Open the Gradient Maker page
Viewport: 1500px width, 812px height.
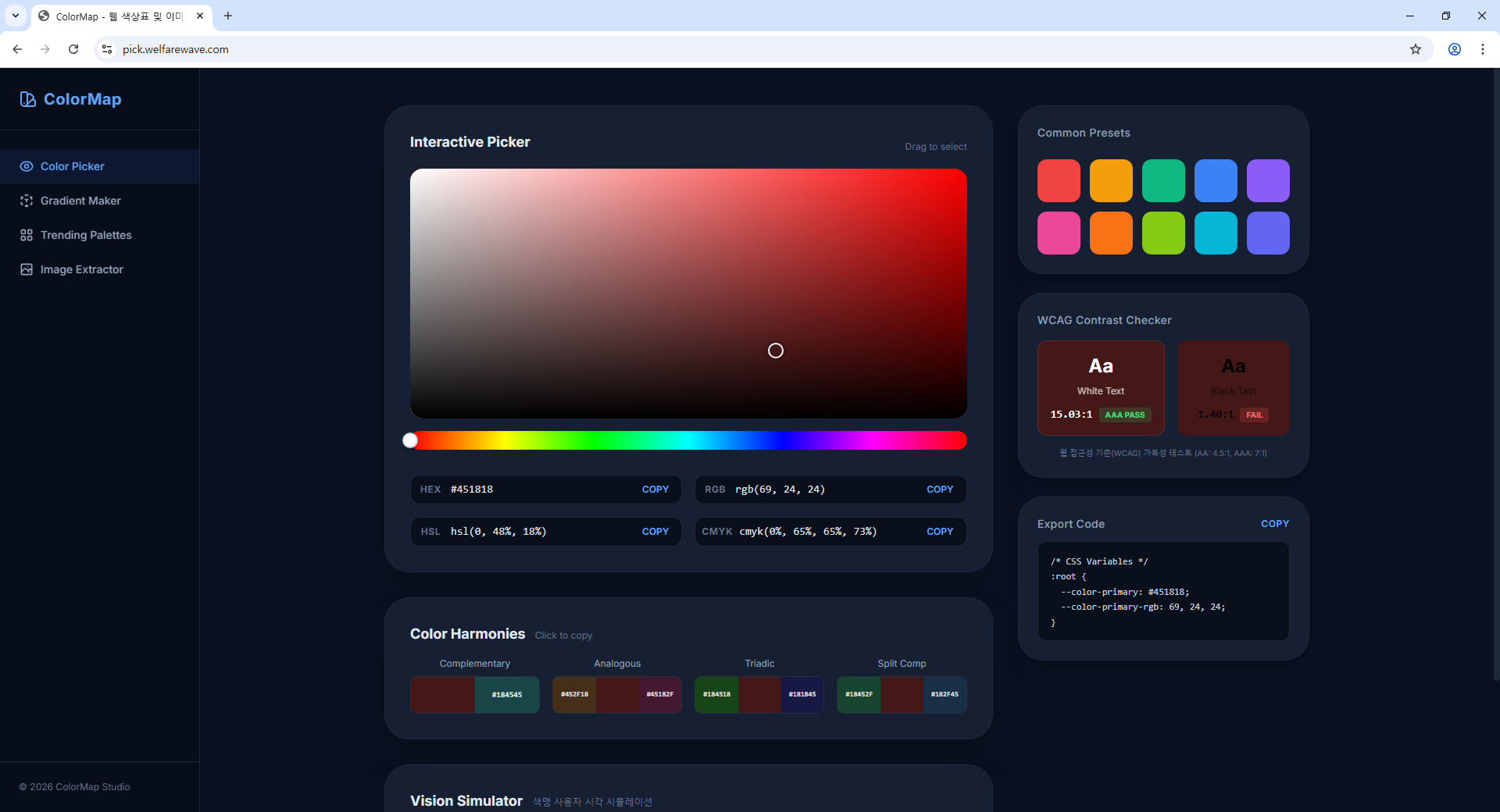point(99,201)
